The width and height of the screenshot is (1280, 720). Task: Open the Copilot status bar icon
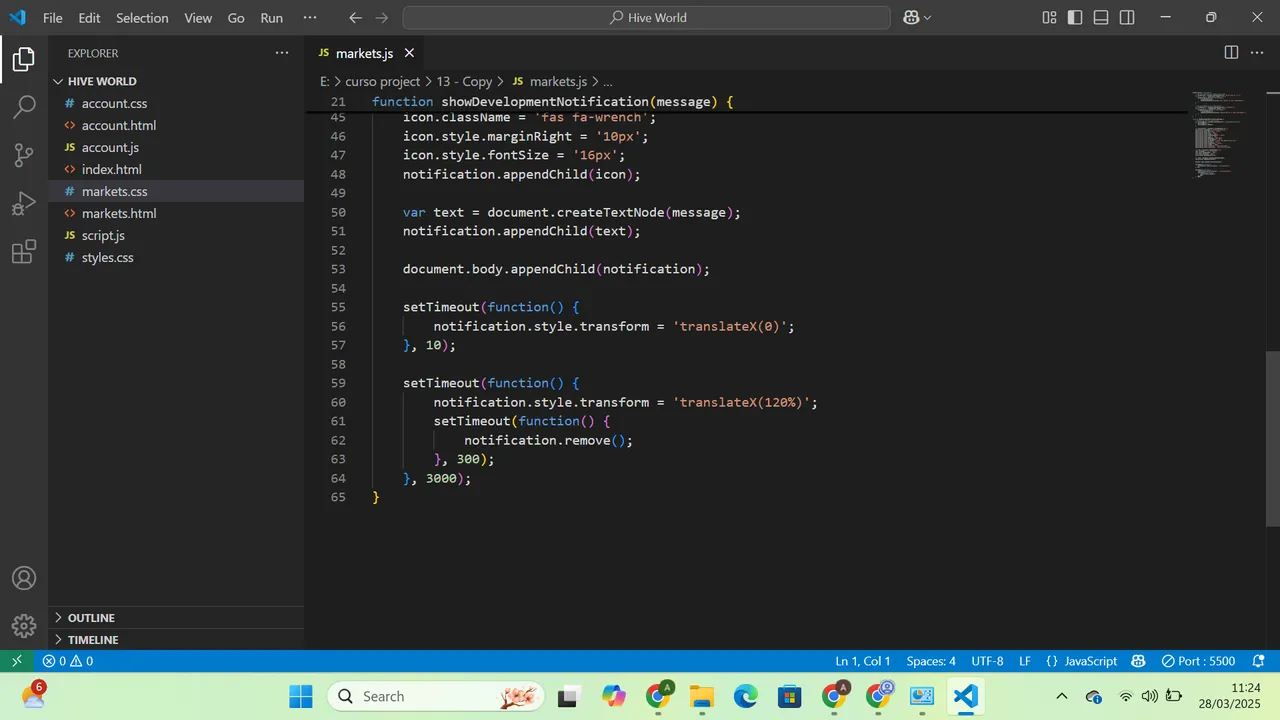[x=1138, y=661]
